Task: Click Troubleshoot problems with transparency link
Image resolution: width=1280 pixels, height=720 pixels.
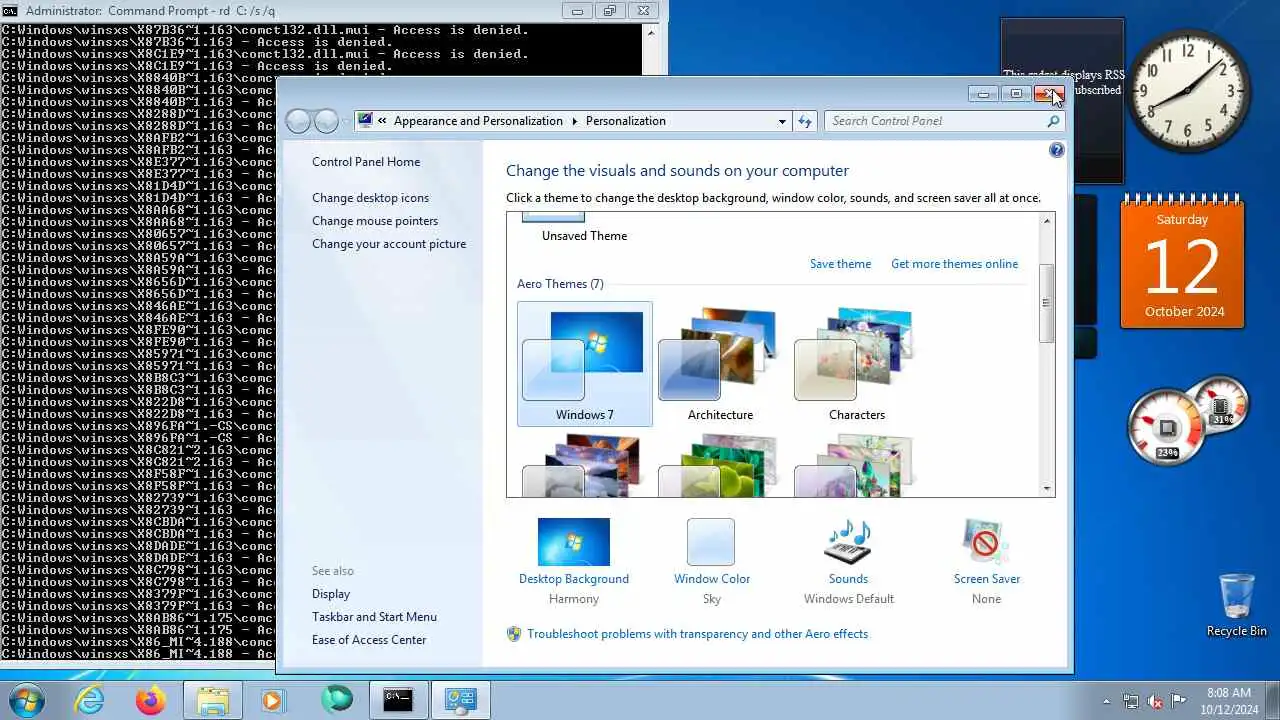Action: point(697,634)
